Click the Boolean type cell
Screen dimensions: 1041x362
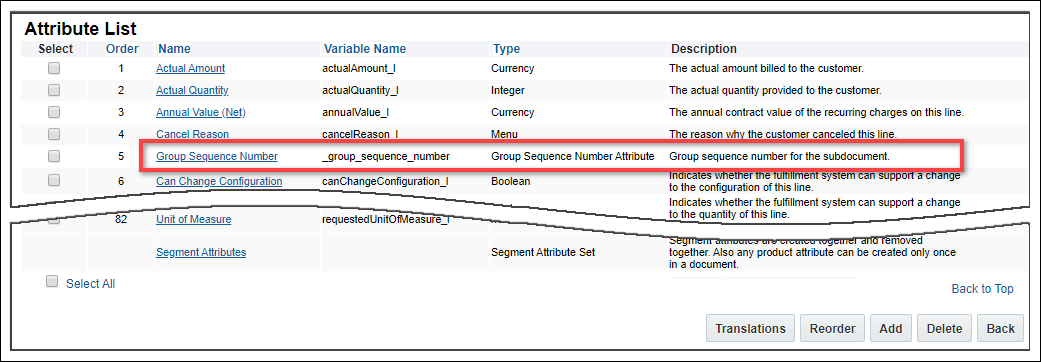(x=511, y=181)
